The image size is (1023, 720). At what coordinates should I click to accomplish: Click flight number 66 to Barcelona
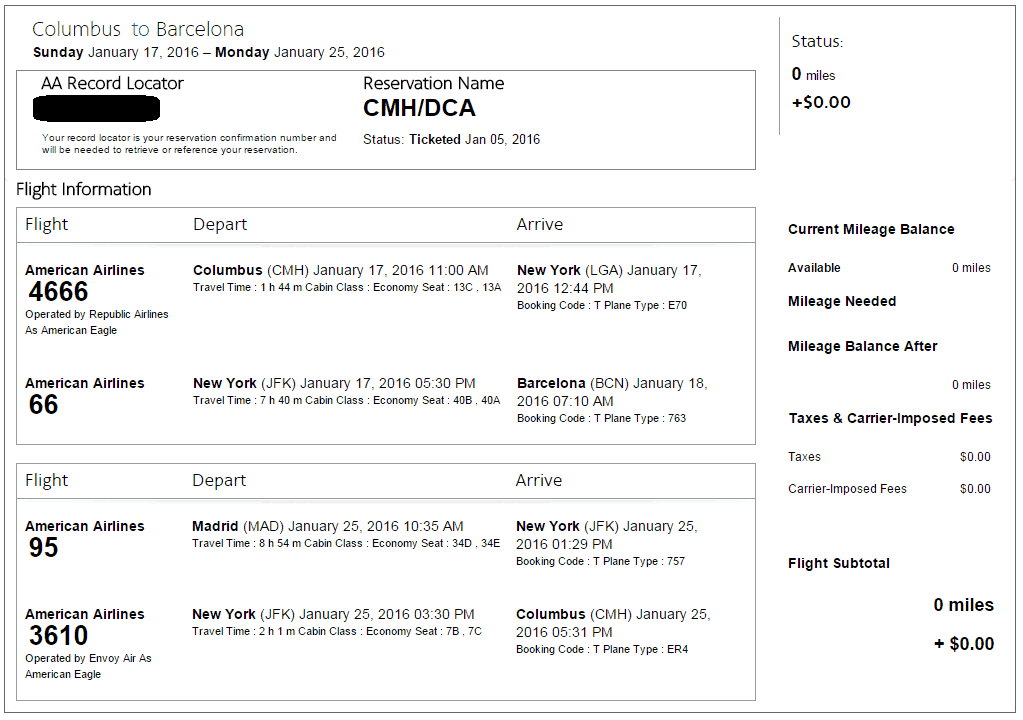[43, 404]
